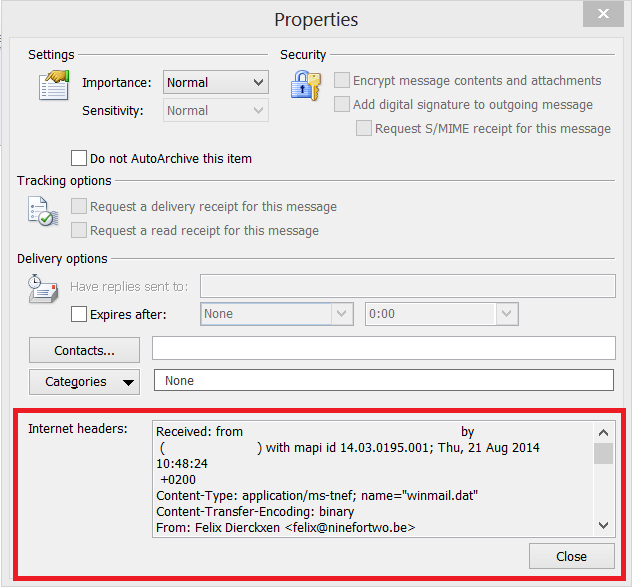The image size is (632, 587).
Task: Check Encrypt message contents and attachments
Action: pyautogui.click(x=342, y=80)
